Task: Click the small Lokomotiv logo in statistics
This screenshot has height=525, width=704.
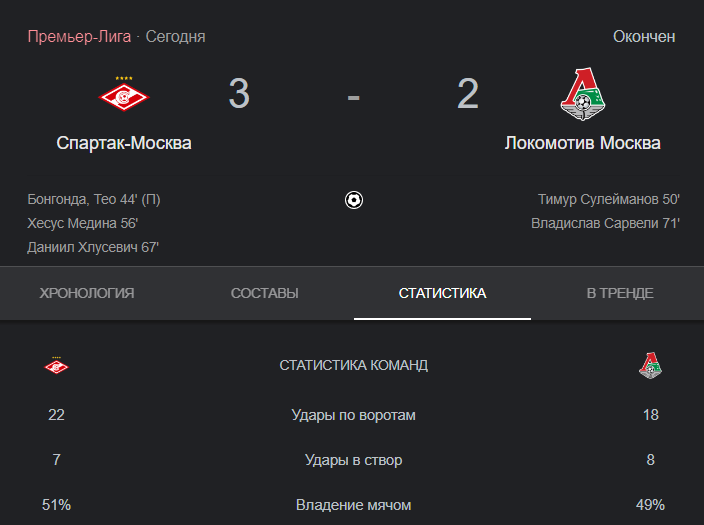Action: [x=651, y=366]
